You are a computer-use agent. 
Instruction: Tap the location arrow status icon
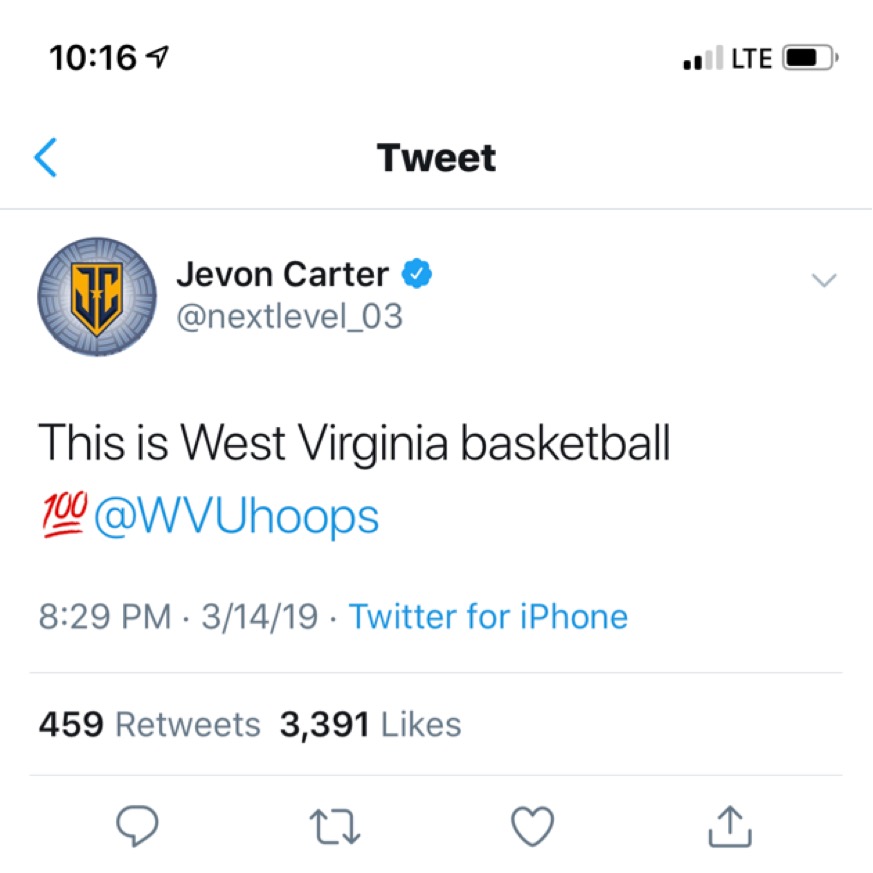coord(157,57)
